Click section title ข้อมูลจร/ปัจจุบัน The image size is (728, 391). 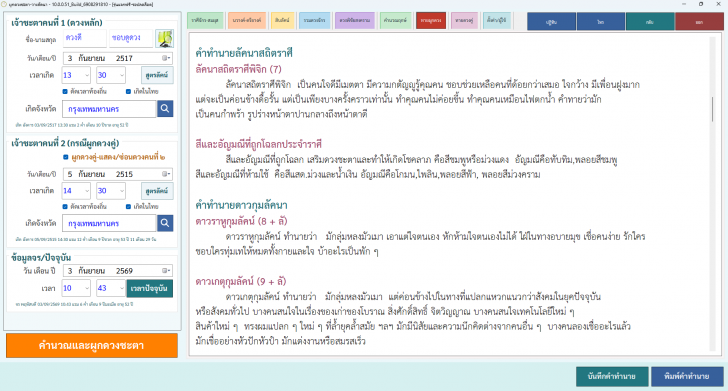pos(41,257)
